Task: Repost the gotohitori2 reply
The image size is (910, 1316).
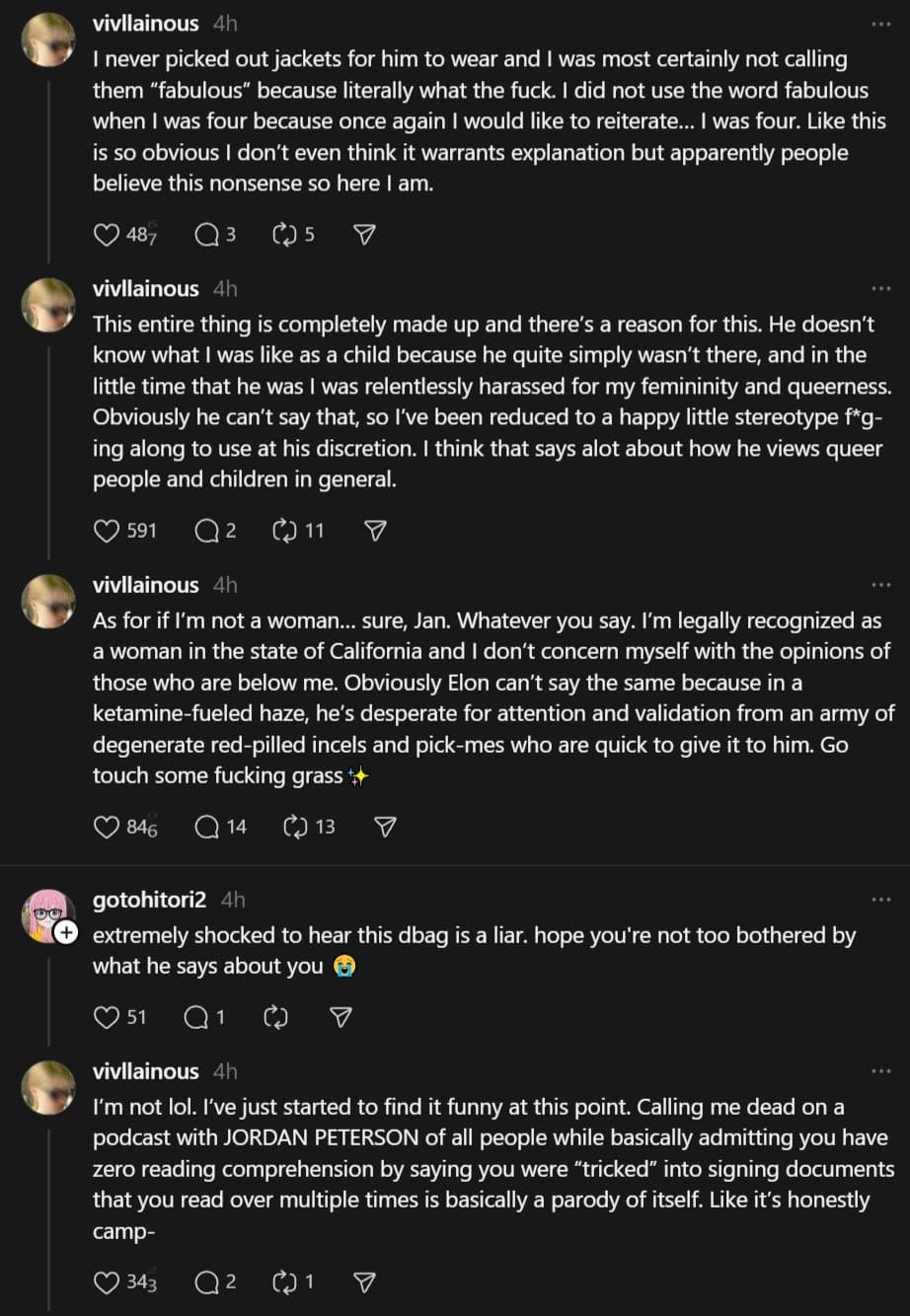Action: click(x=275, y=1017)
